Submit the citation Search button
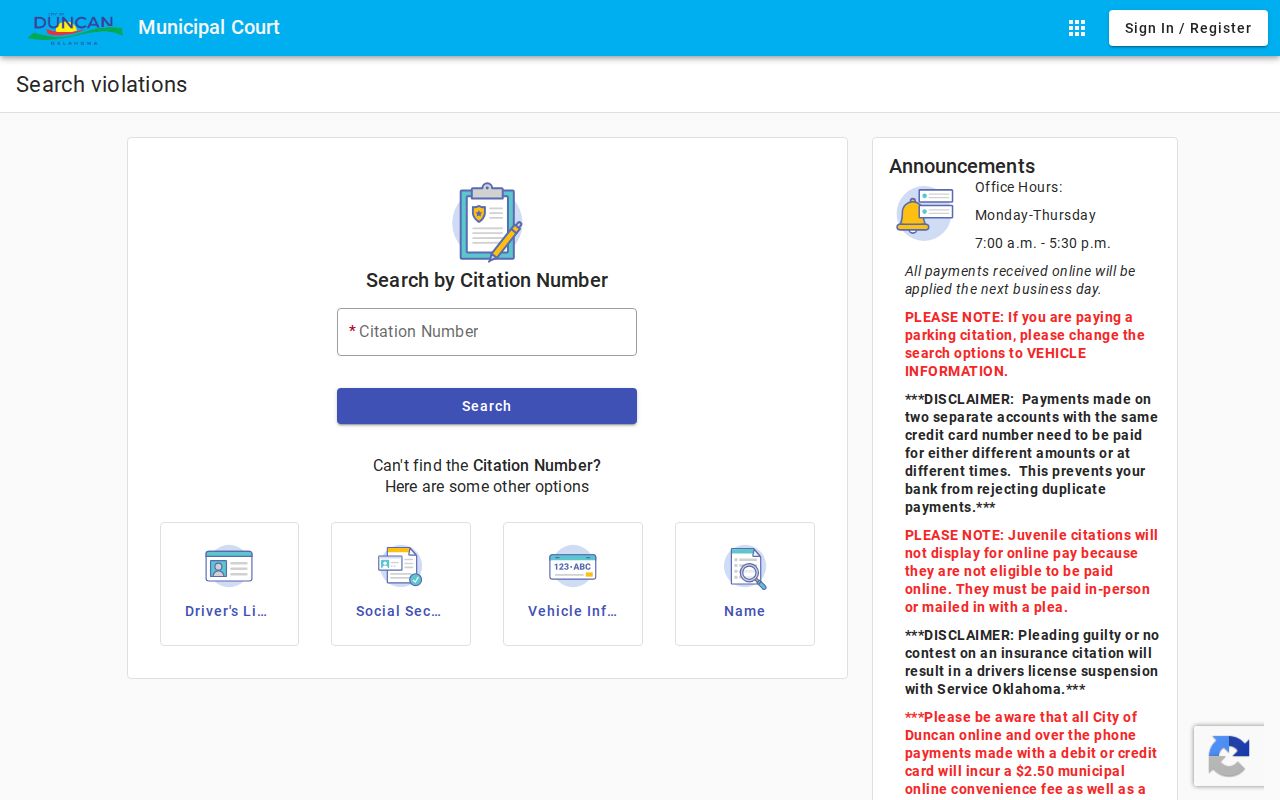Viewport: 1280px width, 800px height. click(487, 406)
